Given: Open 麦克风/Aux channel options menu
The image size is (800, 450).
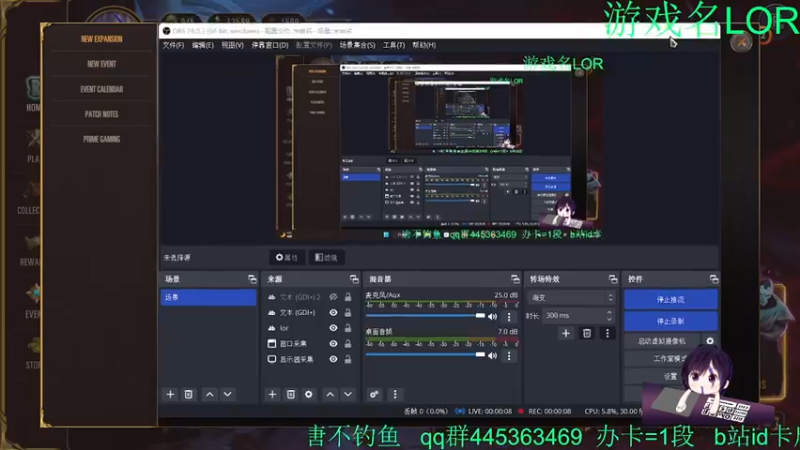Looking at the screenshot, I should click(x=509, y=317).
